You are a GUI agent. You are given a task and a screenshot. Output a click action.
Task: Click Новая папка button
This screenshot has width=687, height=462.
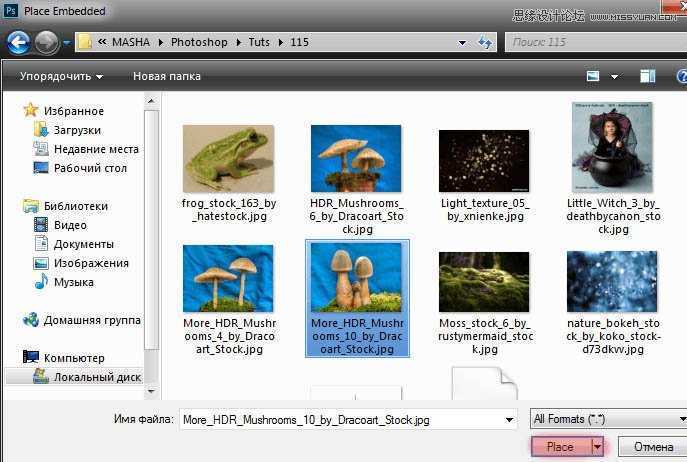click(167, 76)
